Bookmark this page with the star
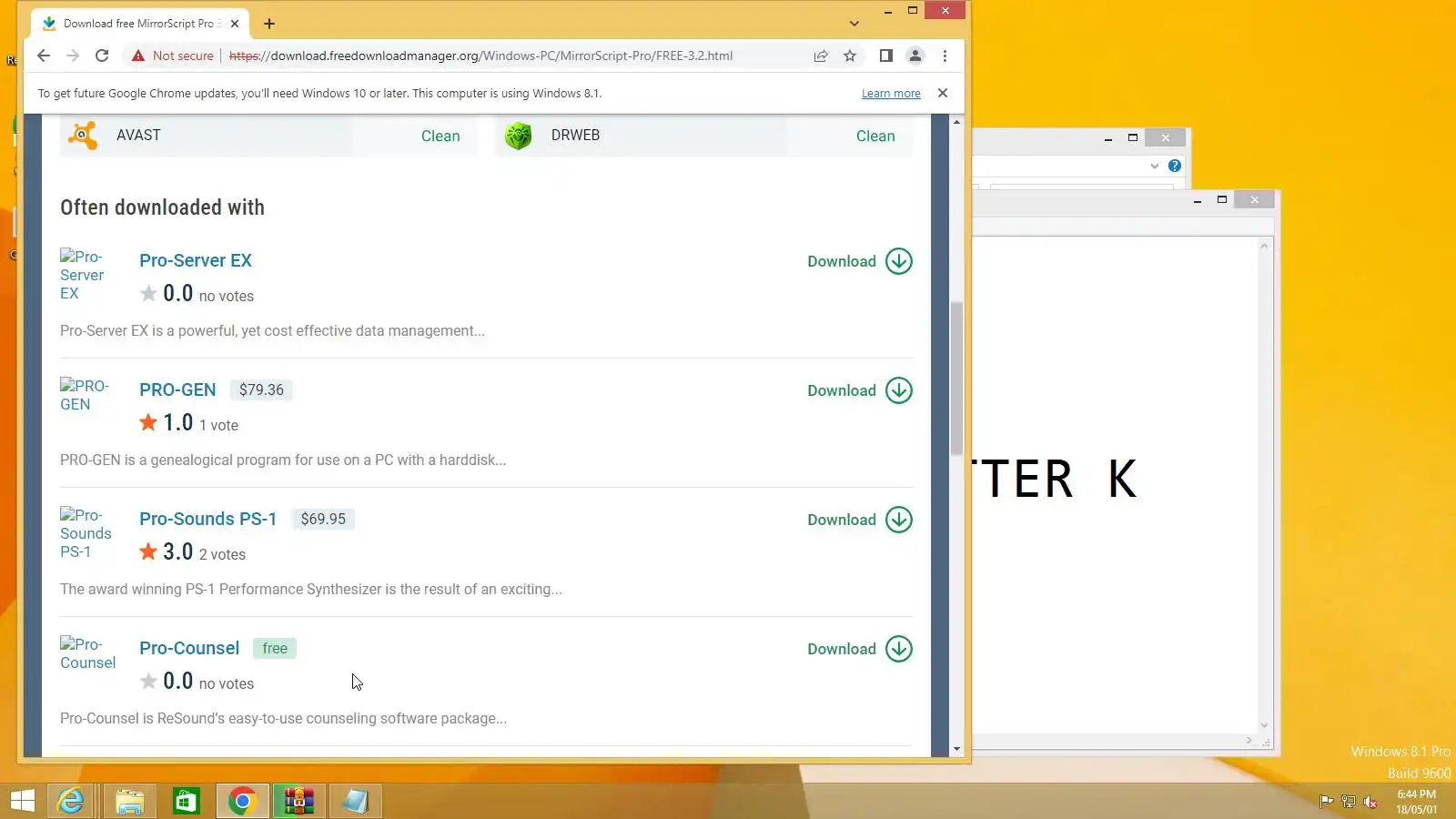The image size is (1456, 819). [850, 56]
